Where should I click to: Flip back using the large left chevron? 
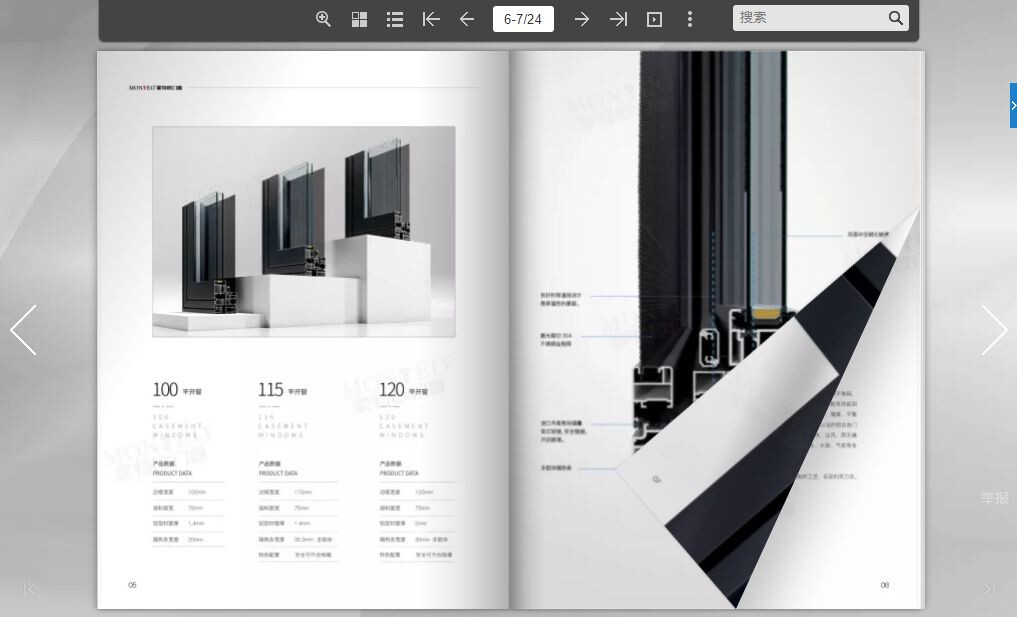pyautogui.click(x=23, y=330)
